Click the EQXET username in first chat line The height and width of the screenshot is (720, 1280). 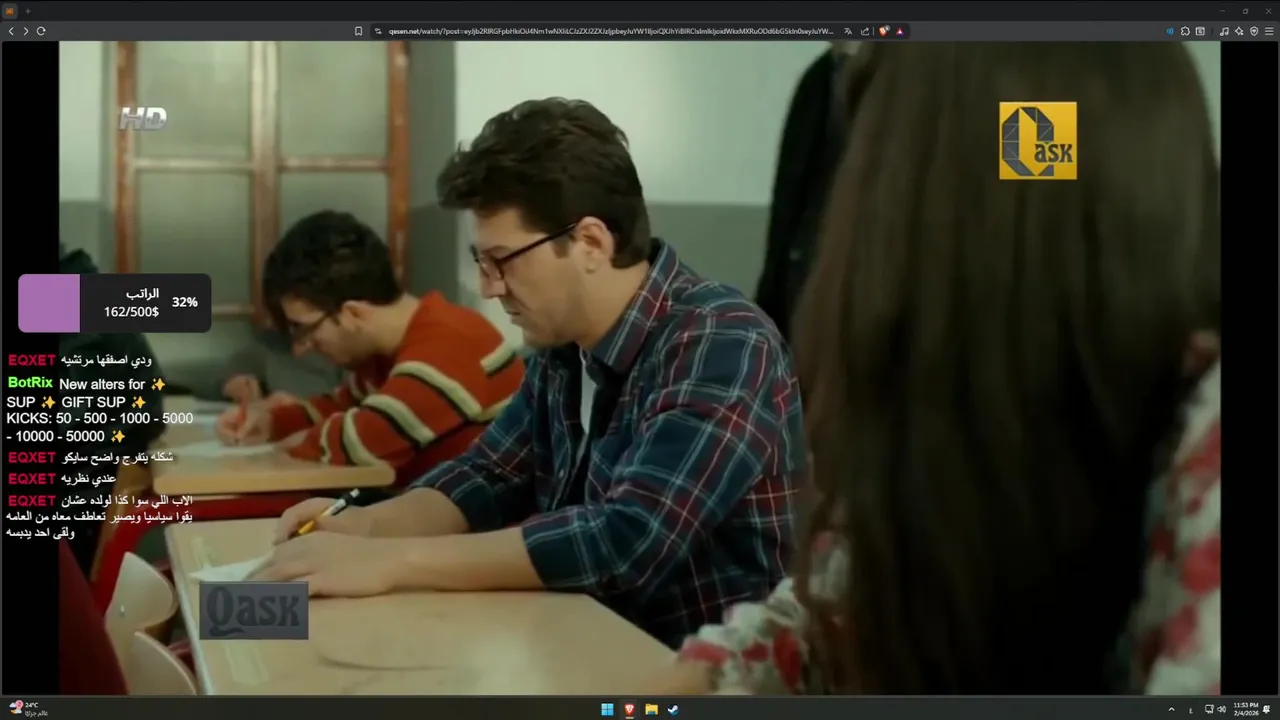click(x=32, y=360)
